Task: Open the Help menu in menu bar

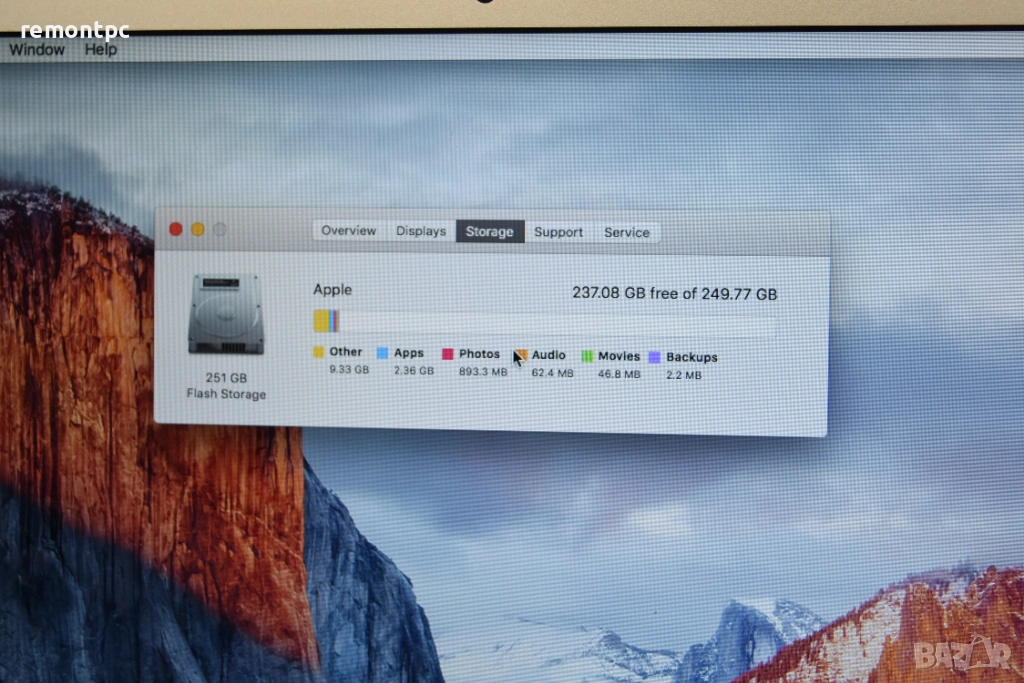Action: pos(101,50)
